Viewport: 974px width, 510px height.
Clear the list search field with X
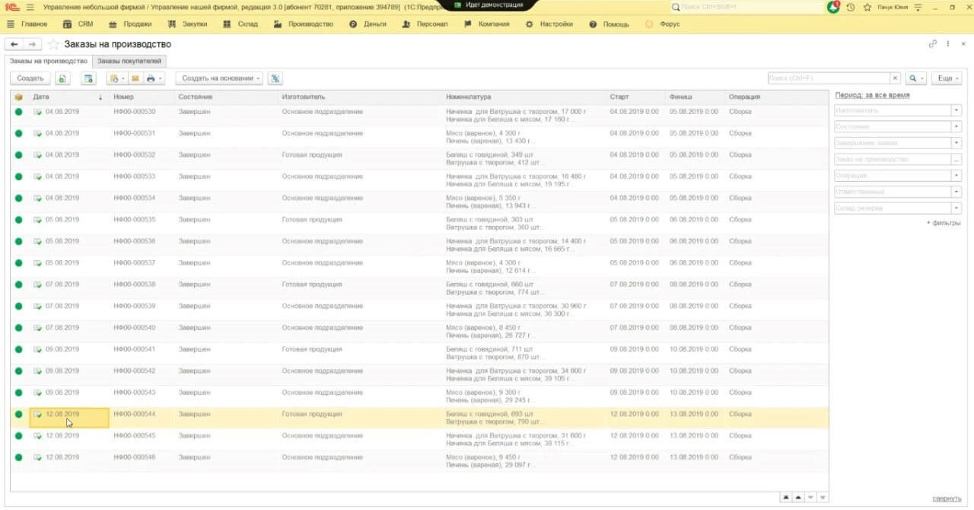point(895,78)
